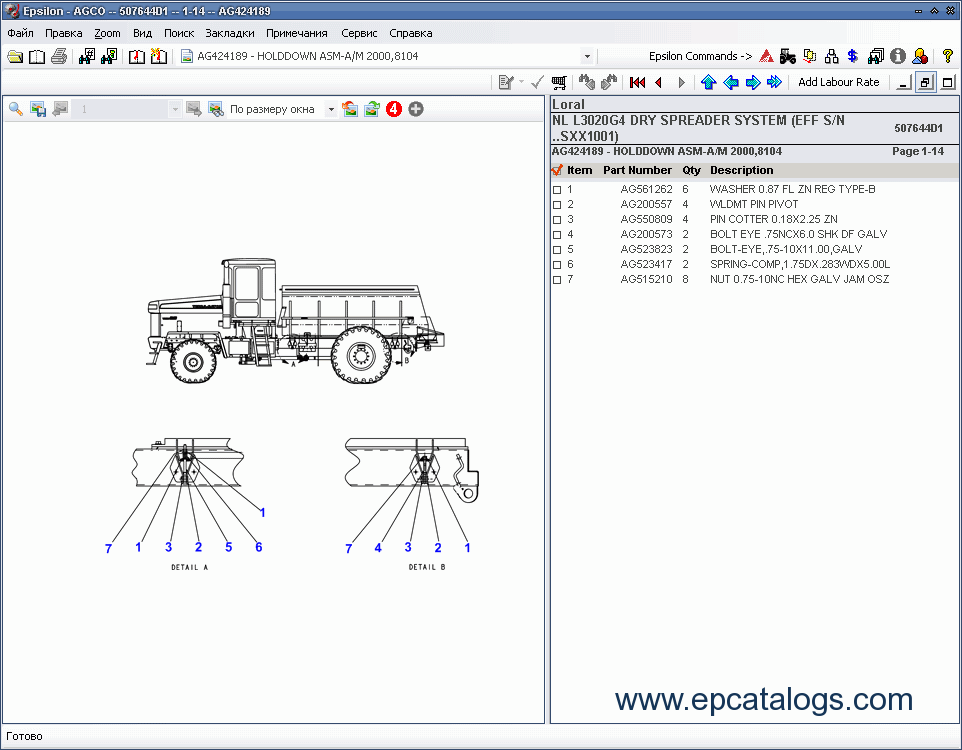
Task: Select the 'WLDMT PIN PIVOT' description text
Action: (x=753, y=204)
